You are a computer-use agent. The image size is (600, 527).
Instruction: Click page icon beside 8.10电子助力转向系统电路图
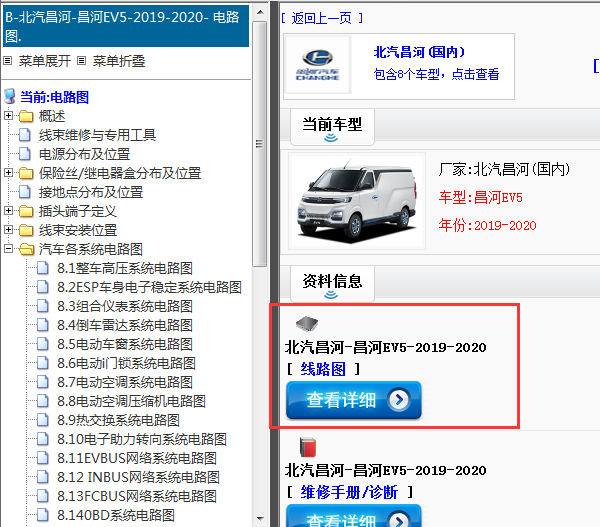(43, 439)
